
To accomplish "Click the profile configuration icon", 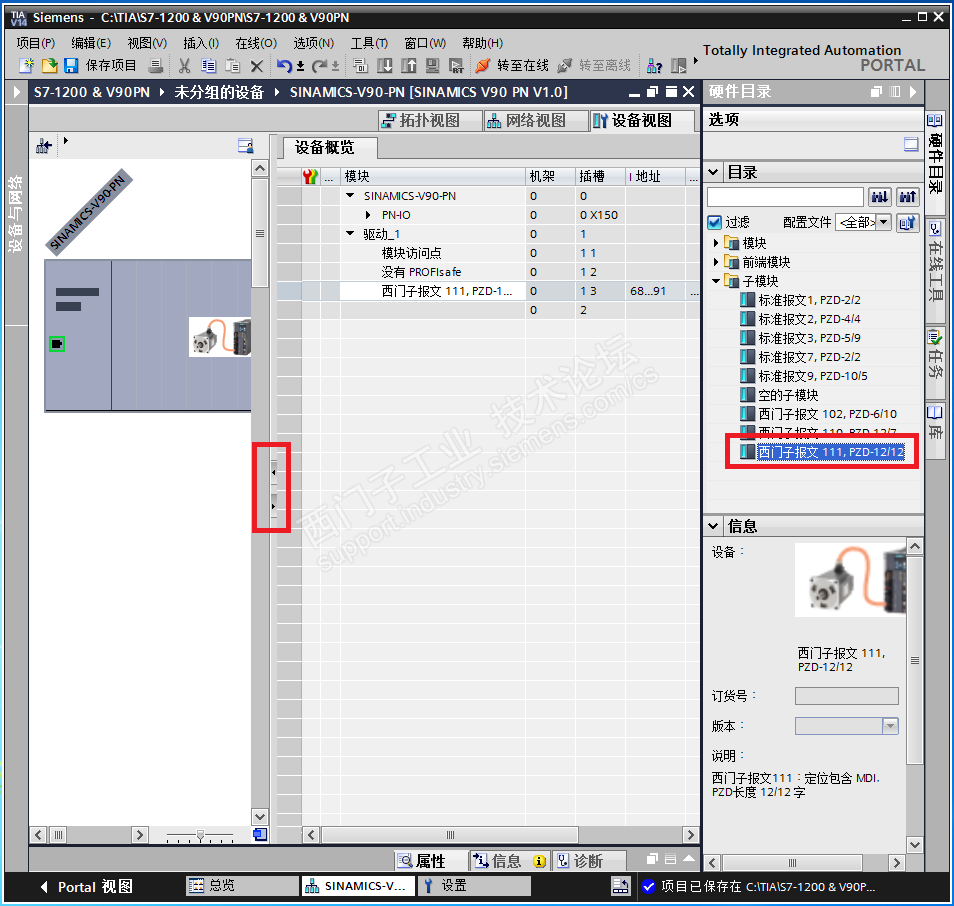I will click(907, 223).
